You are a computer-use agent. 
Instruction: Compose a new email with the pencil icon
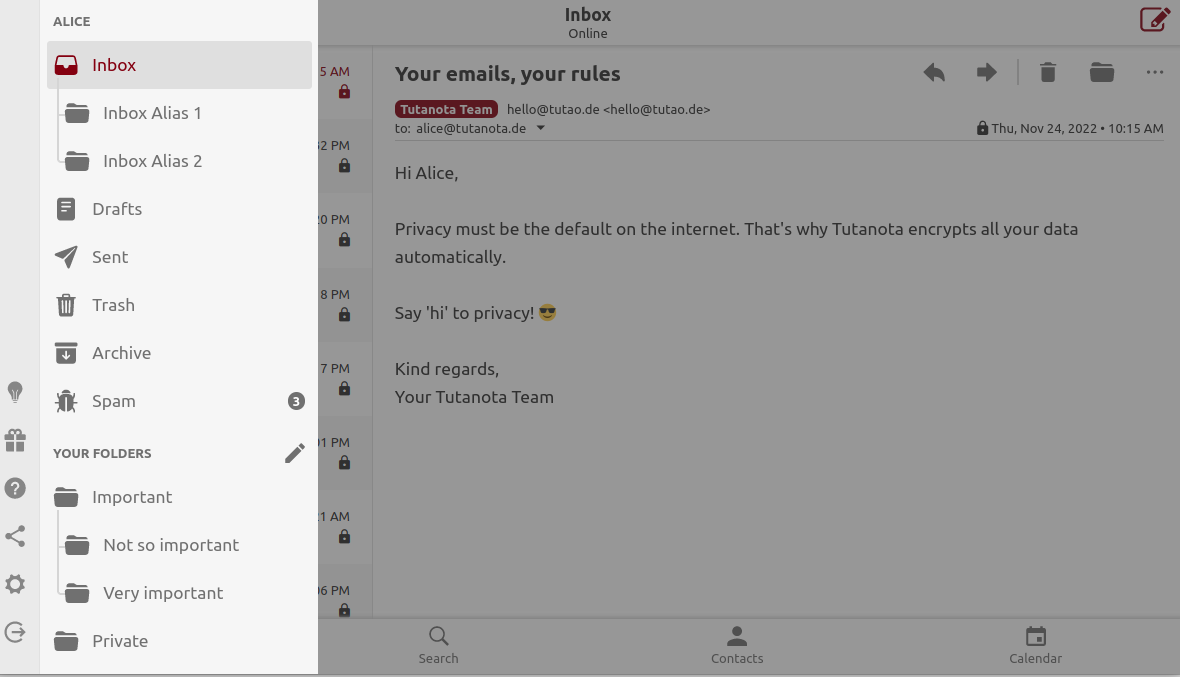click(1154, 20)
